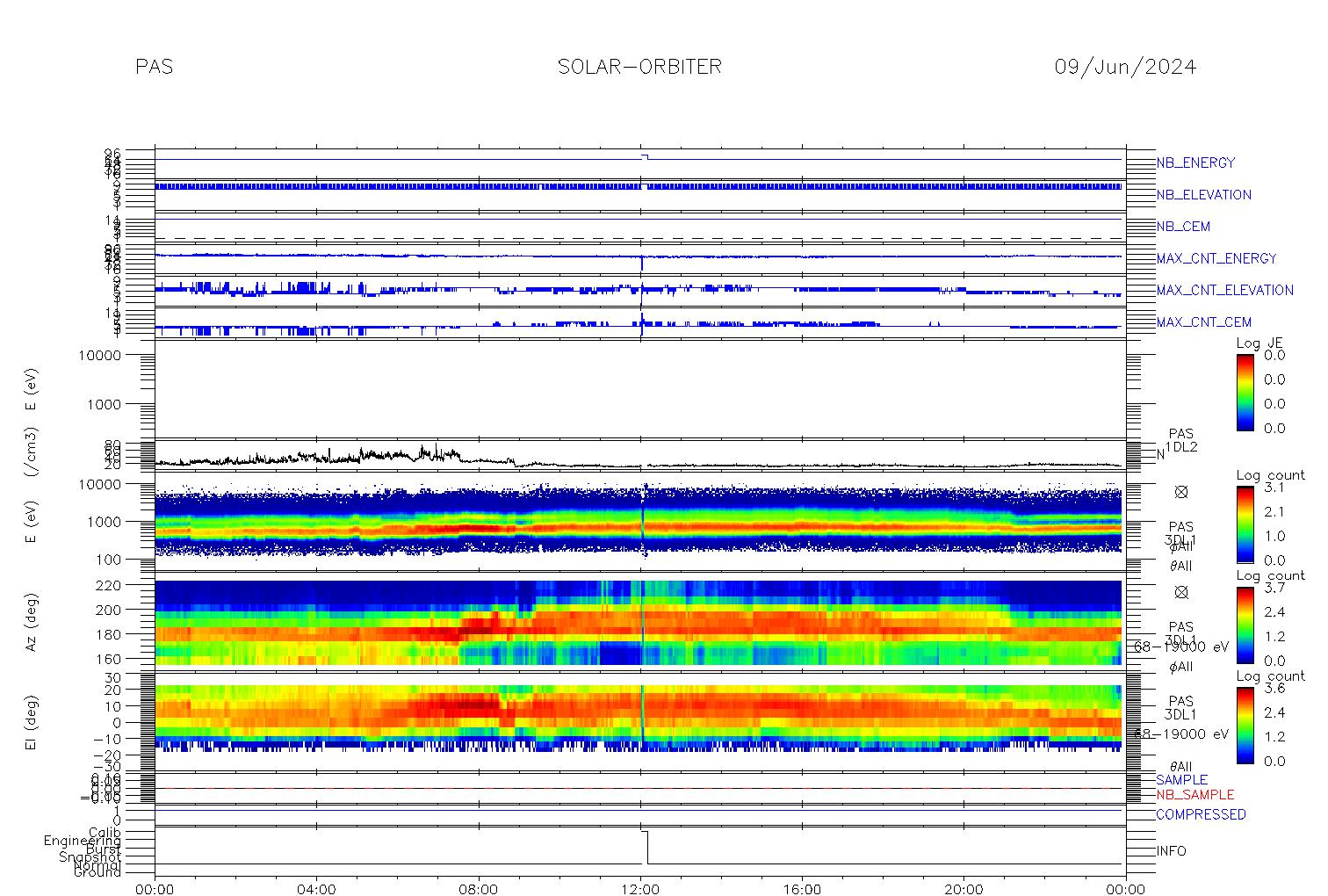Select the MAX_CNT_ENERGY panel label
This screenshot has width=1328, height=896.
tap(1216, 258)
